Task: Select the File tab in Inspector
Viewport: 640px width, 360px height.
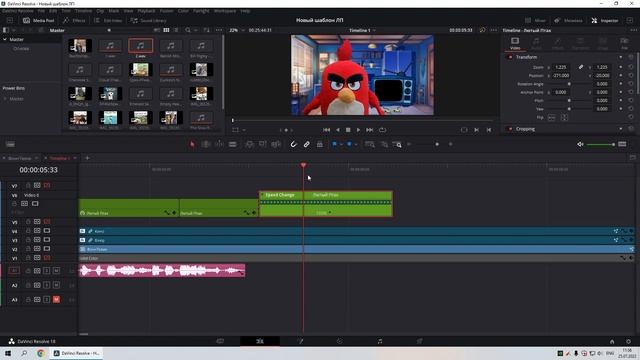Action: (x=624, y=43)
